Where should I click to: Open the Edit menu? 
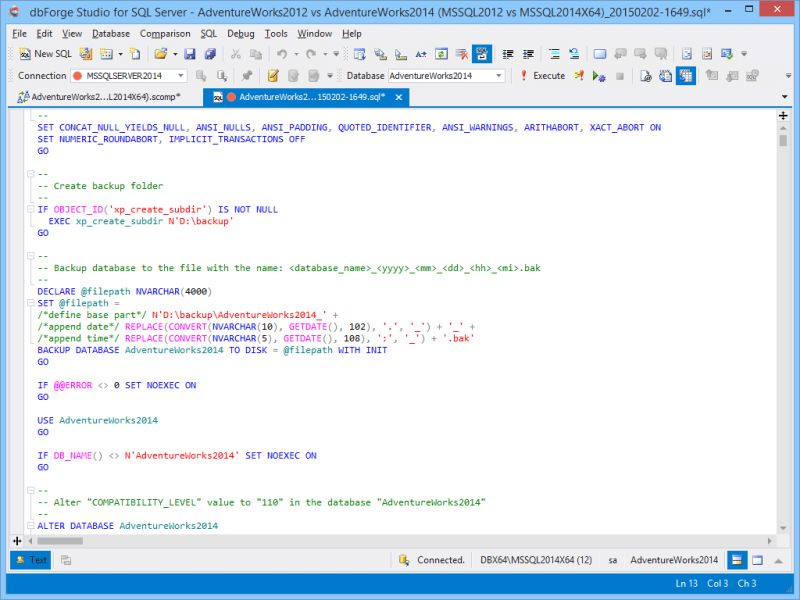point(44,34)
